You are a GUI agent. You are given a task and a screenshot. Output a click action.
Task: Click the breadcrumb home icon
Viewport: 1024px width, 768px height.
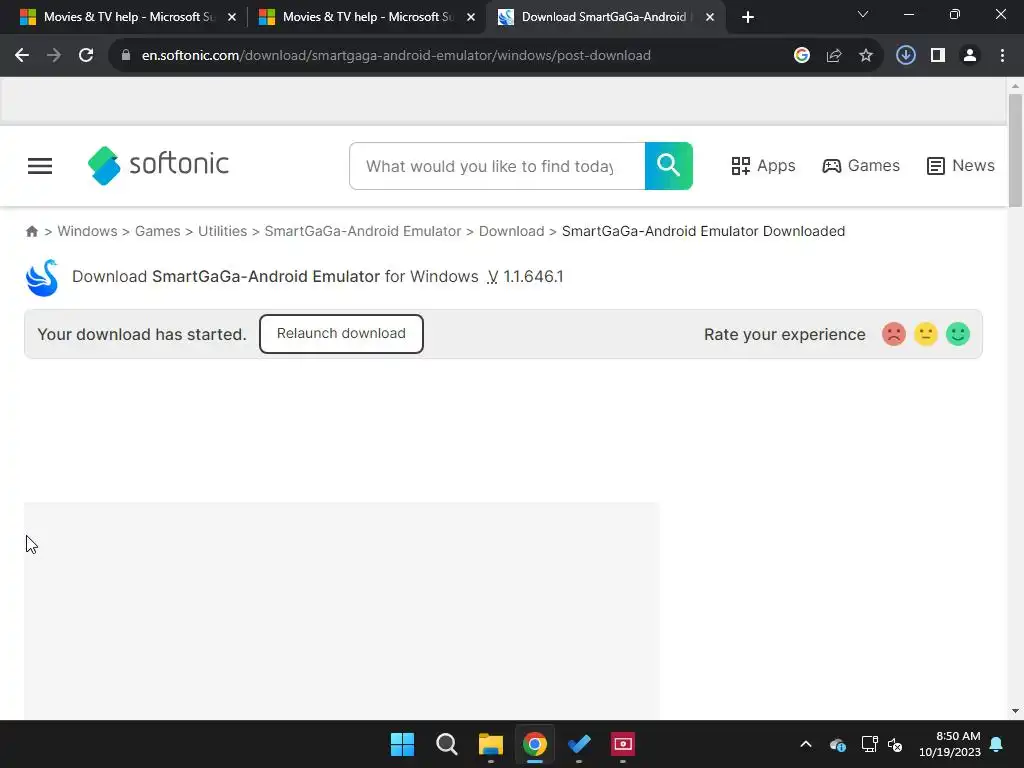(x=31, y=231)
